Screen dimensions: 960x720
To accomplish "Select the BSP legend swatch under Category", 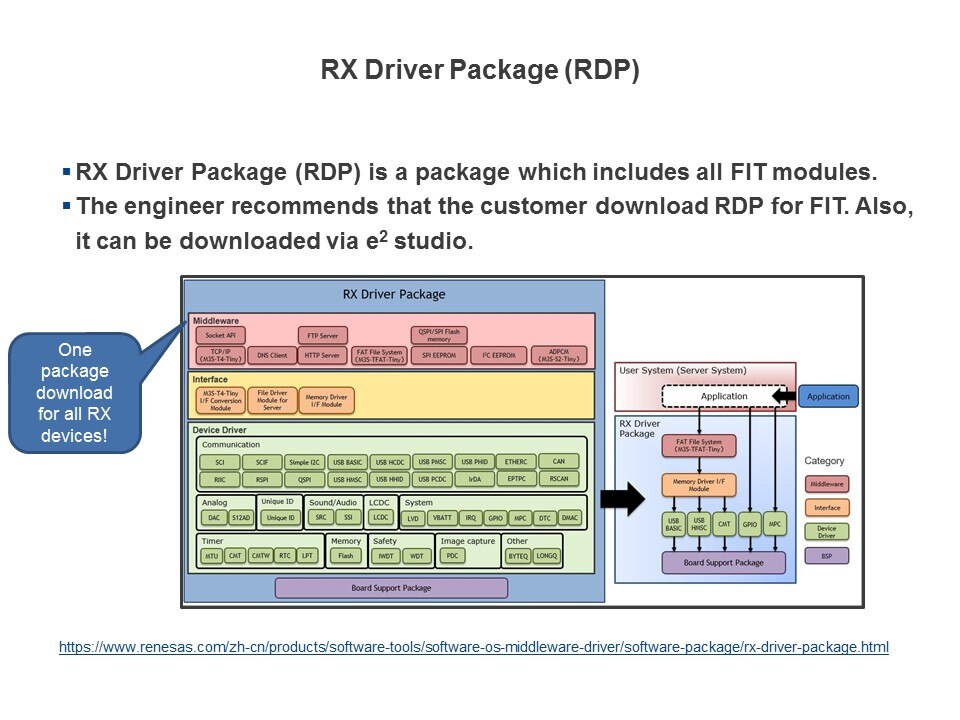I will [x=826, y=555].
